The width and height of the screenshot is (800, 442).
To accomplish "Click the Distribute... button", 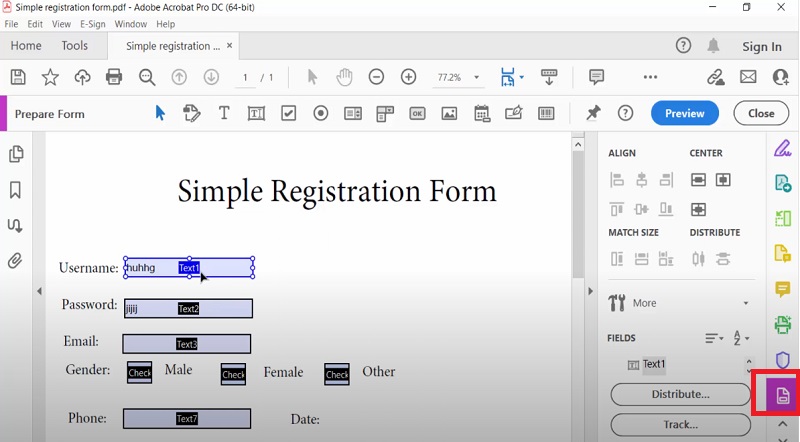I will [x=680, y=394].
